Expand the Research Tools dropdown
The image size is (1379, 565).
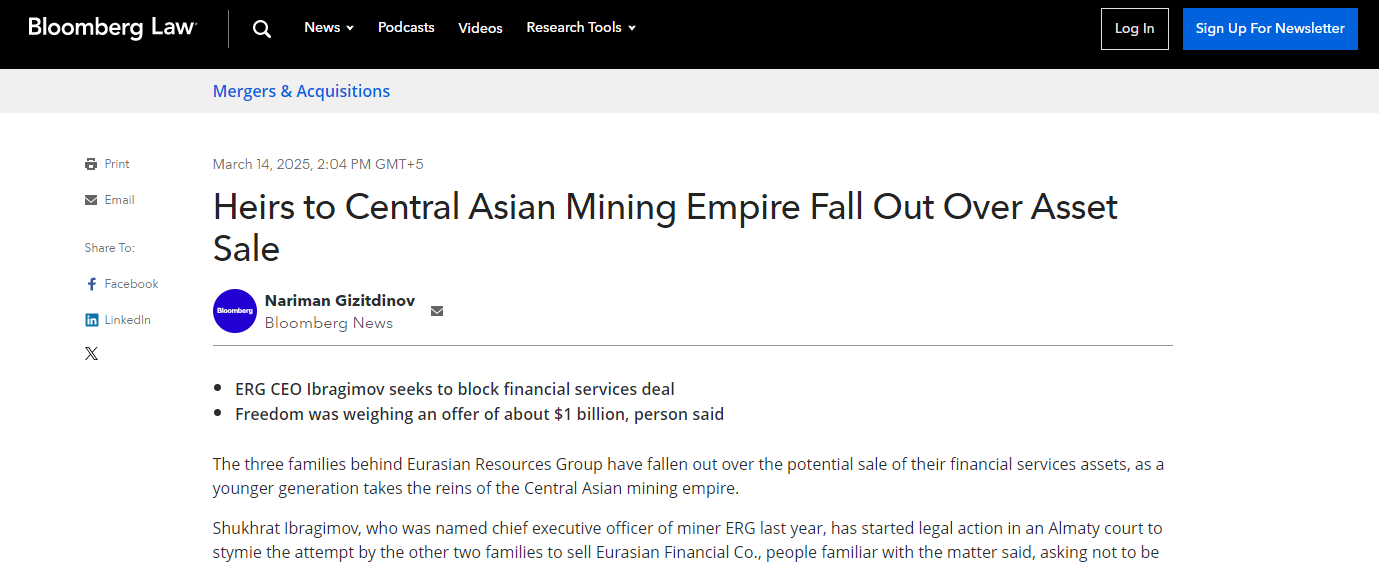pos(581,28)
